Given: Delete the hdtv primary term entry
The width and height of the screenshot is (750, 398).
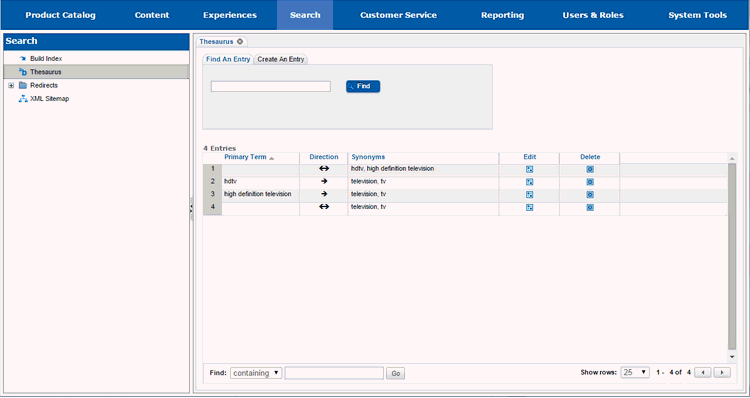Looking at the screenshot, I should coord(590,182).
